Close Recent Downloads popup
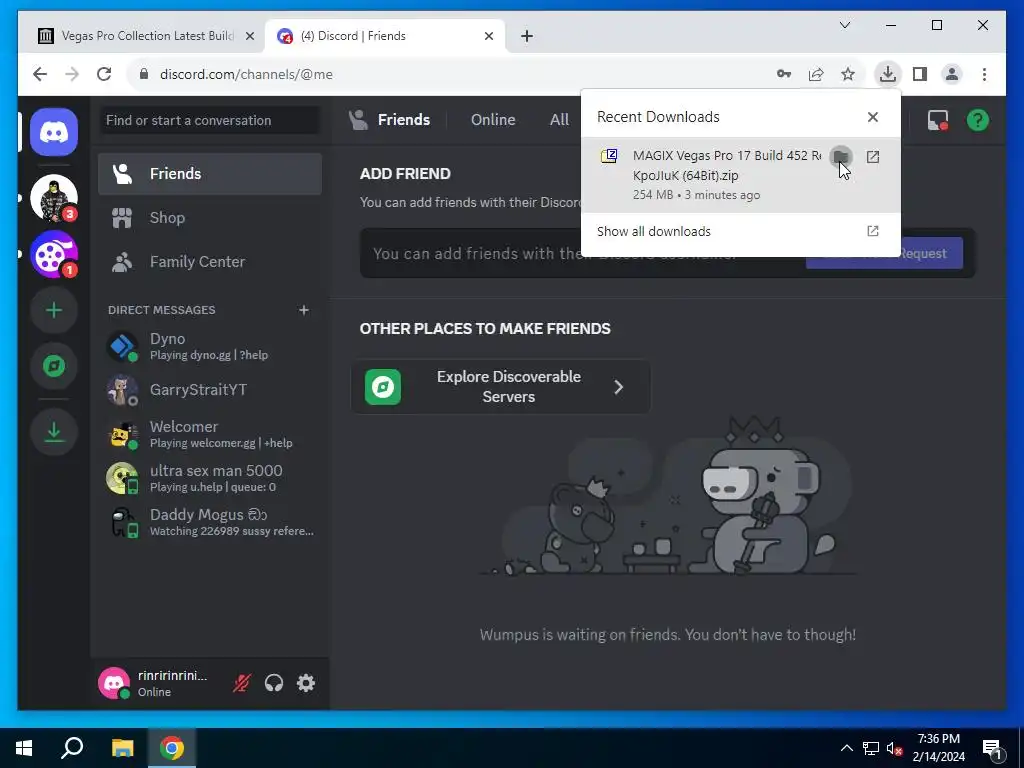Screen dimensions: 1024x768 [x=872, y=117]
